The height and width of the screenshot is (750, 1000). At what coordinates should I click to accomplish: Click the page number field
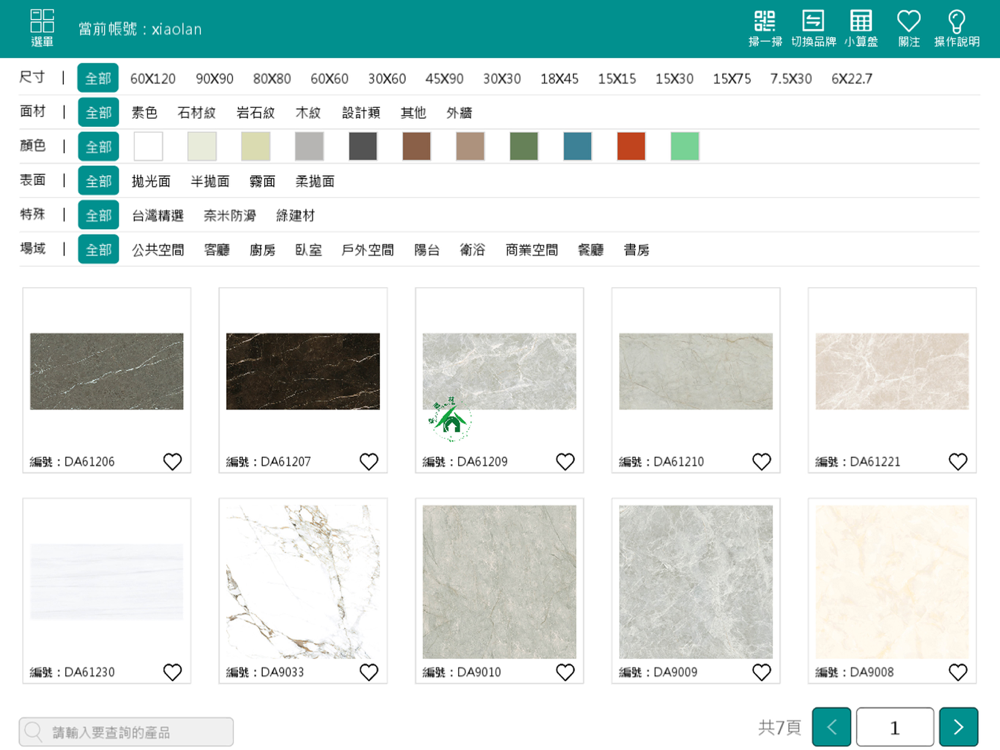895,727
